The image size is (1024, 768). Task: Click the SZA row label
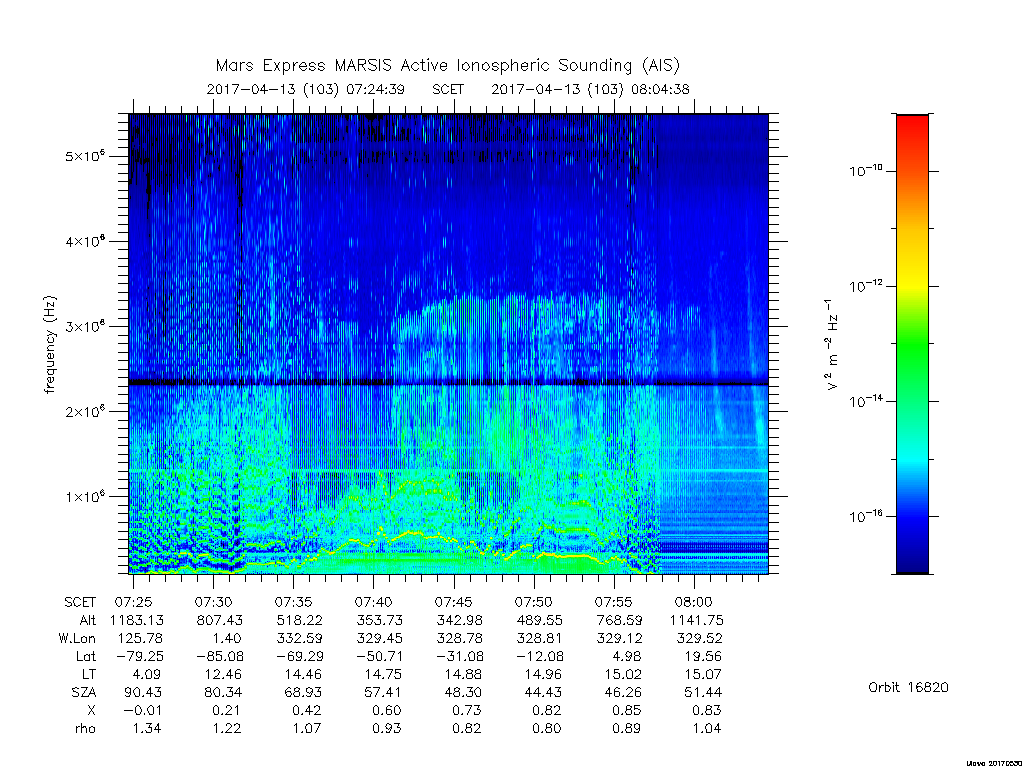pyautogui.click(x=84, y=692)
